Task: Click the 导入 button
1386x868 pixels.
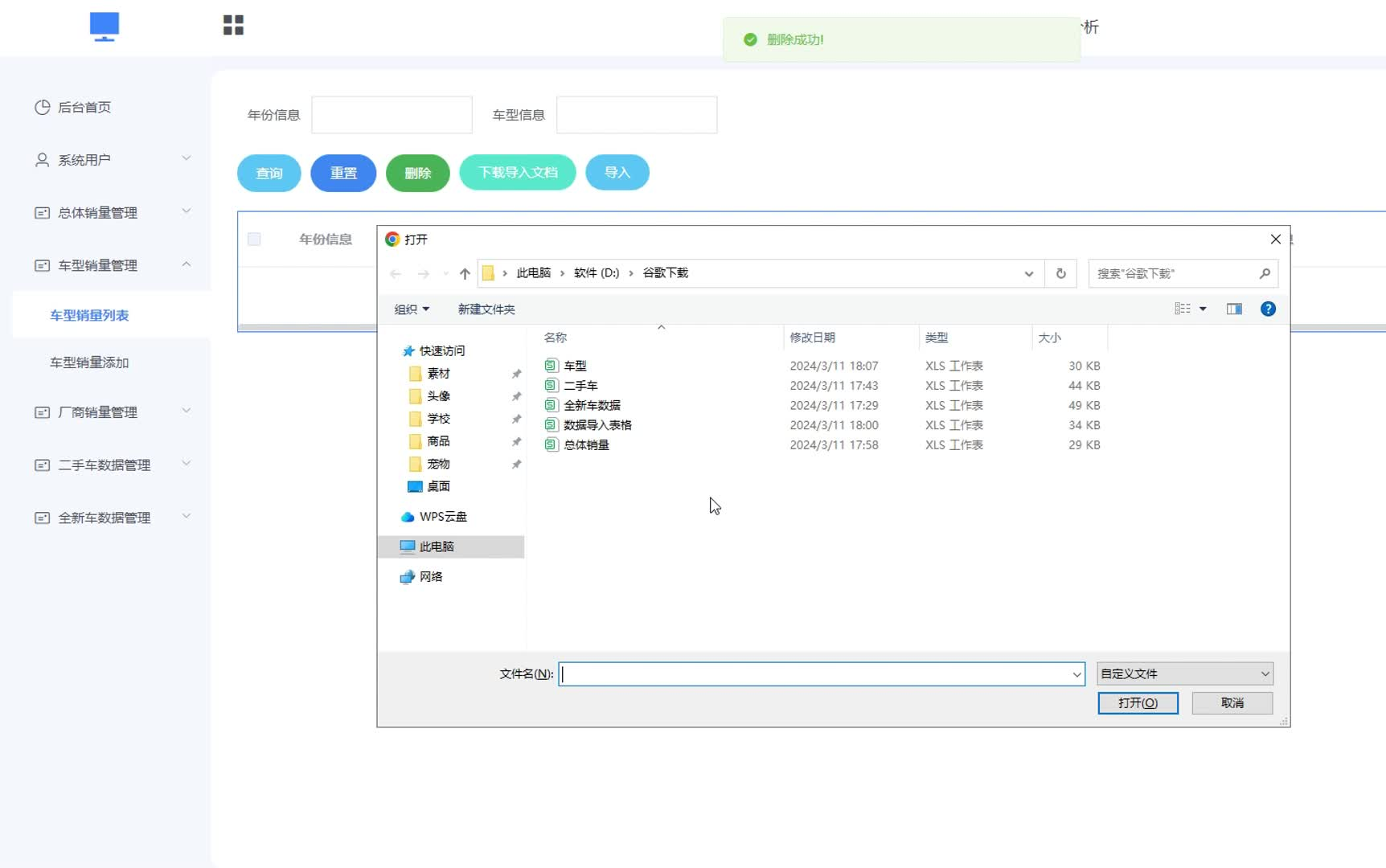Action: click(x=617, y=172)
